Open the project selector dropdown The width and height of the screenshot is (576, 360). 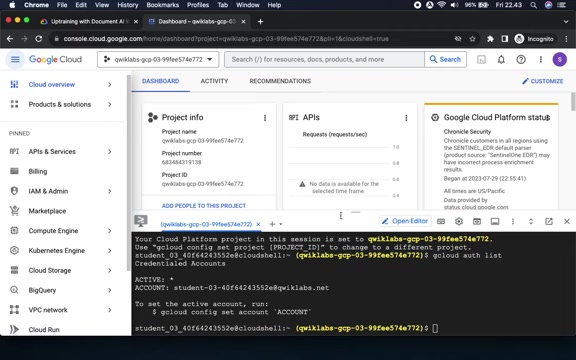[x=158, y=59]
